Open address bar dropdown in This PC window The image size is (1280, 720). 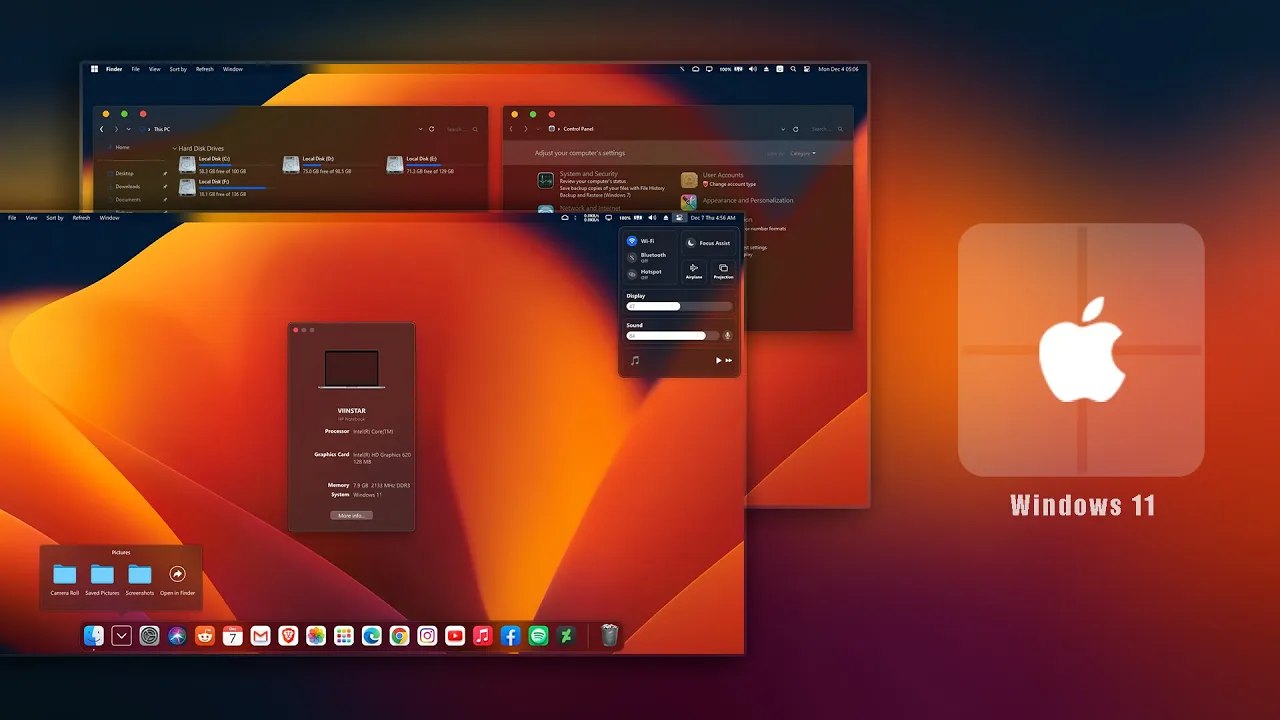[420, 129]
